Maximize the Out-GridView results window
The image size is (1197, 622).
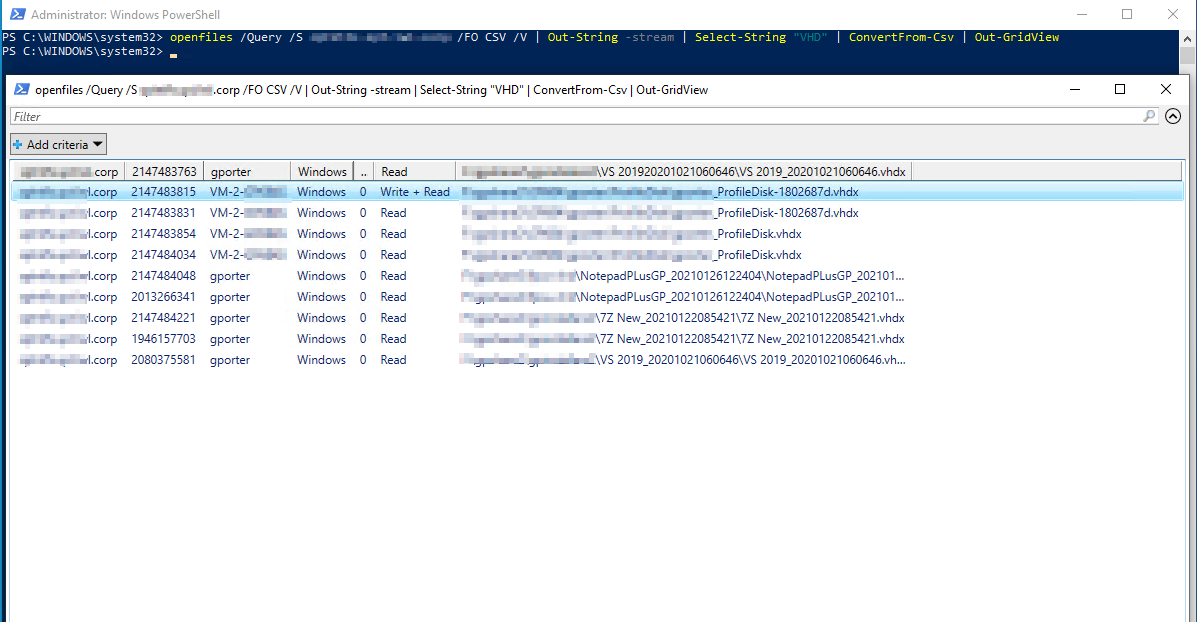click(x=1120, y=89)
